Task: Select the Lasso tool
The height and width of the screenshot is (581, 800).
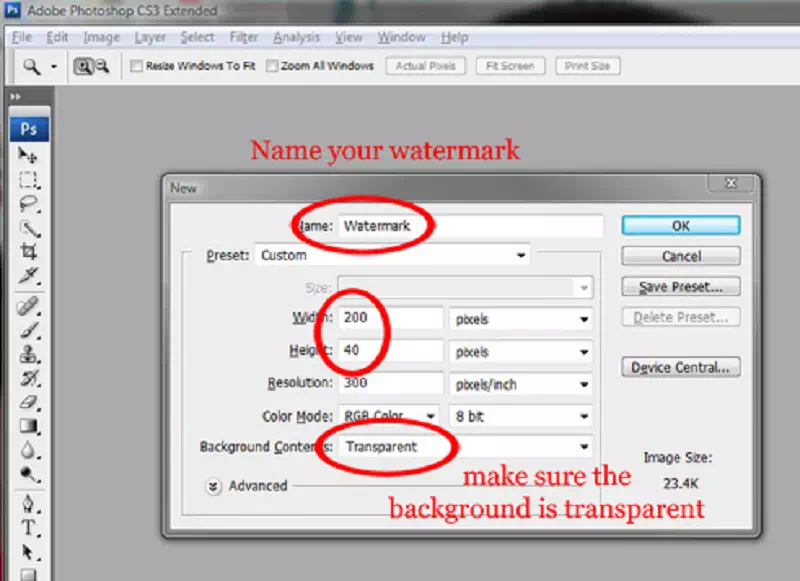Action: point(28,204)
